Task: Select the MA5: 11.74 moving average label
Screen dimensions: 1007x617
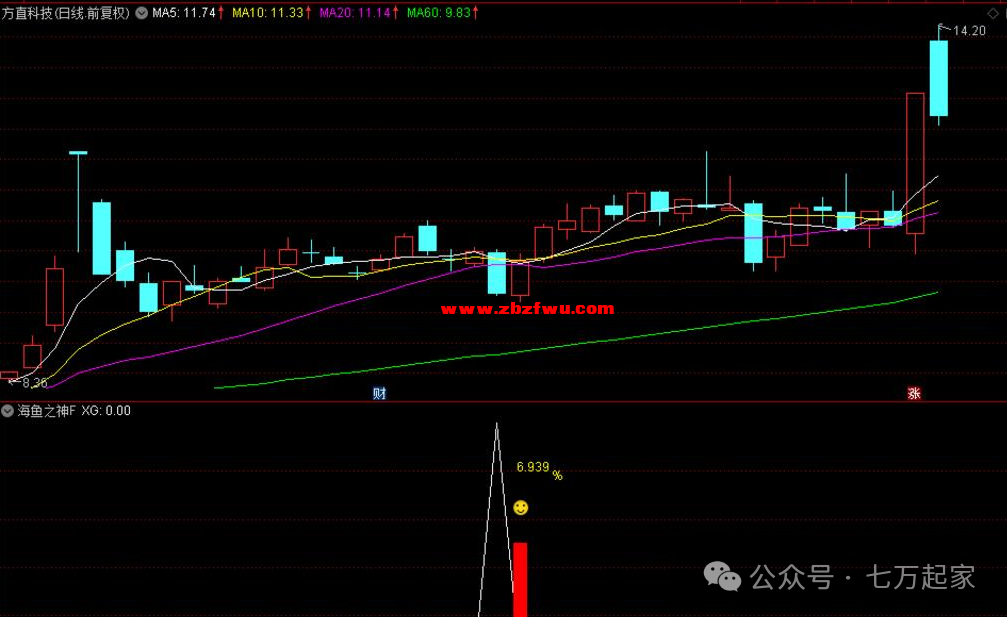Action: click(184, 13)
